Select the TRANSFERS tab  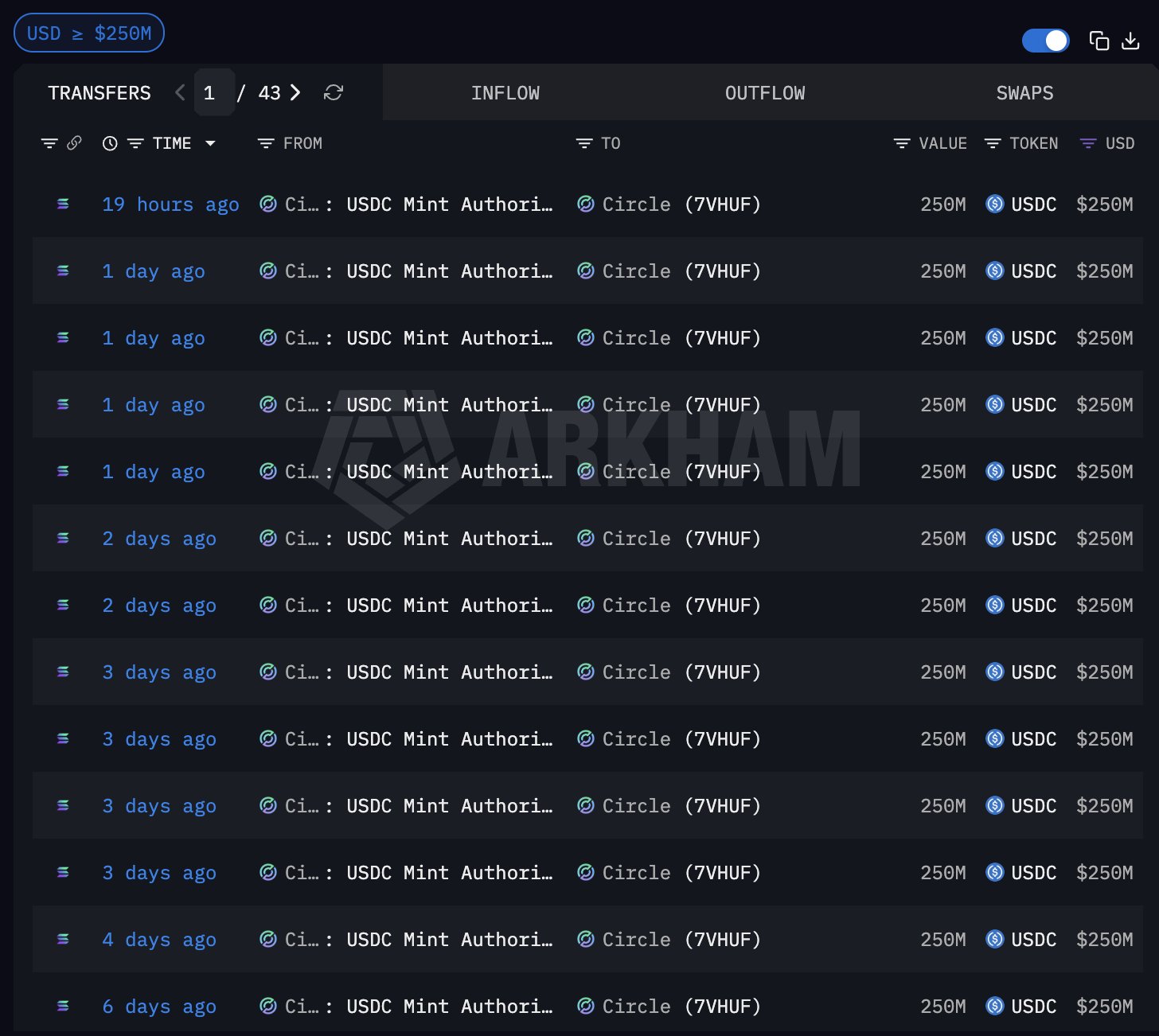click(x=100, y=93)
